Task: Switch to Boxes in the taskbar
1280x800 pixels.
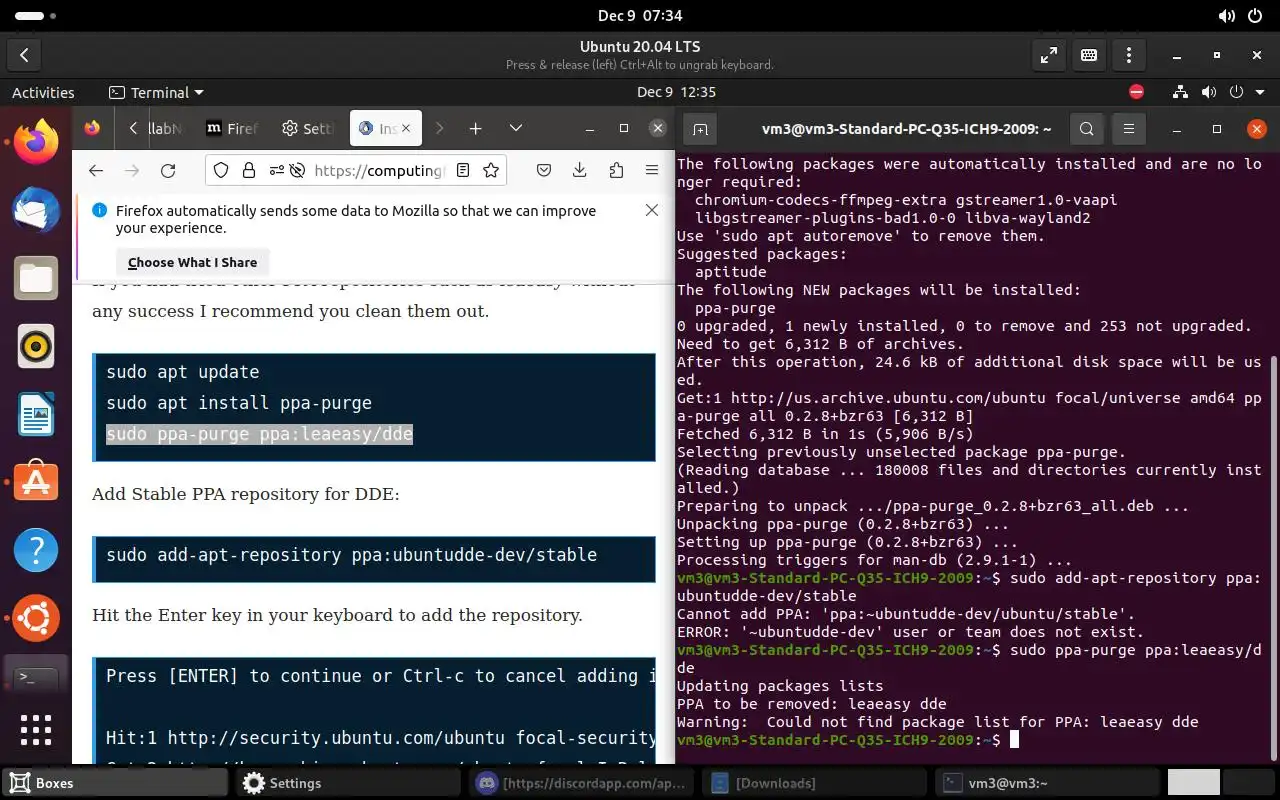Action: (116, 783)
